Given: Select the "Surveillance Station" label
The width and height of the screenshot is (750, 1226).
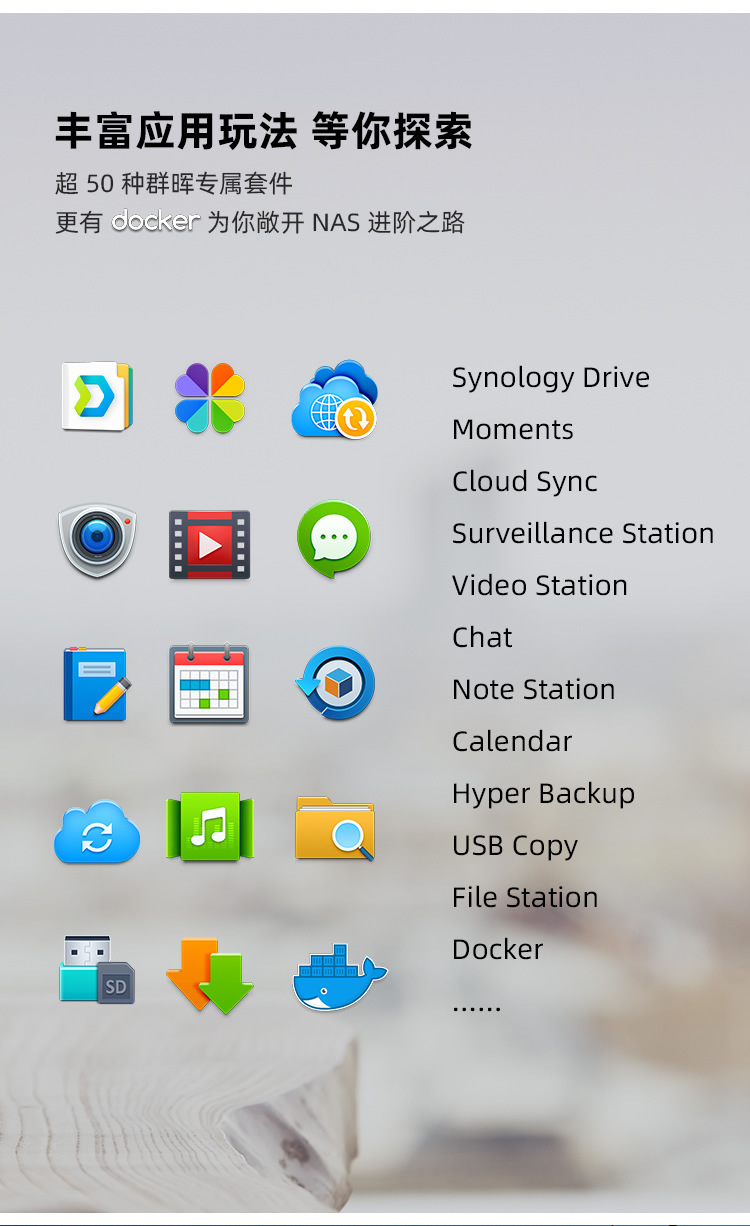Looking at the screenshot, I should tap(583, 533).
